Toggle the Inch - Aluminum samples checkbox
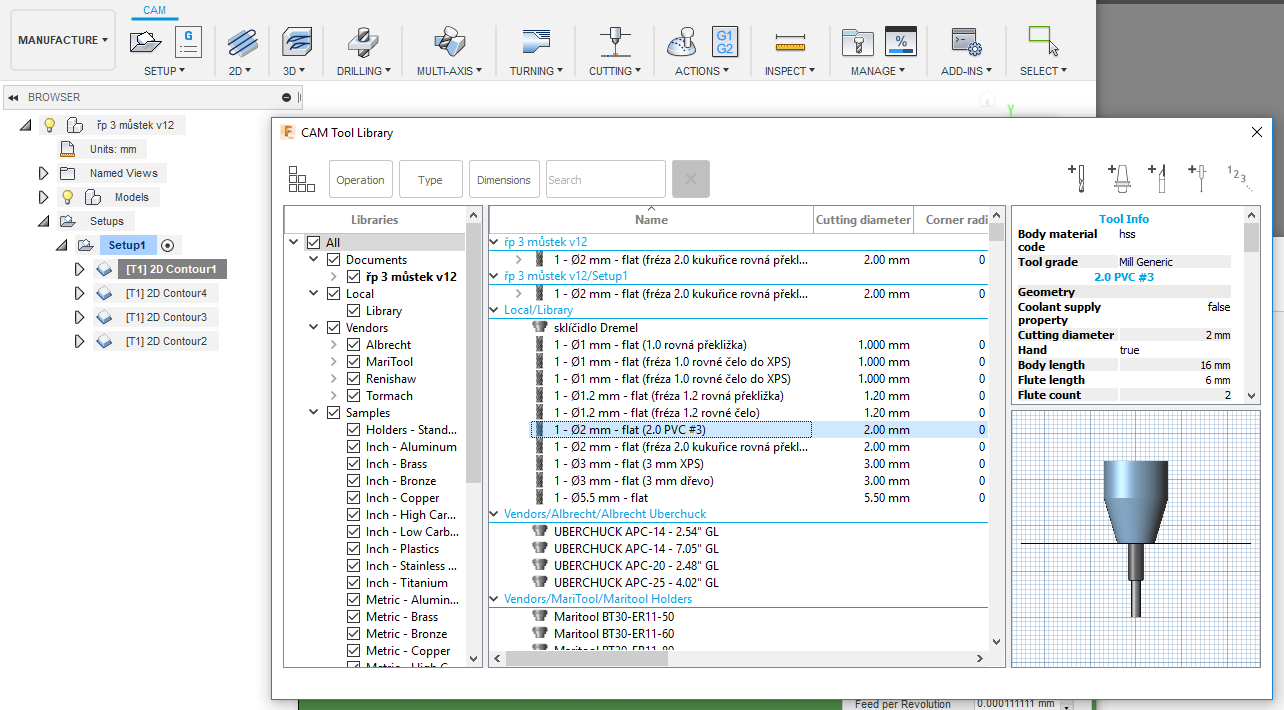1284x710 pixels. point(354,447)
